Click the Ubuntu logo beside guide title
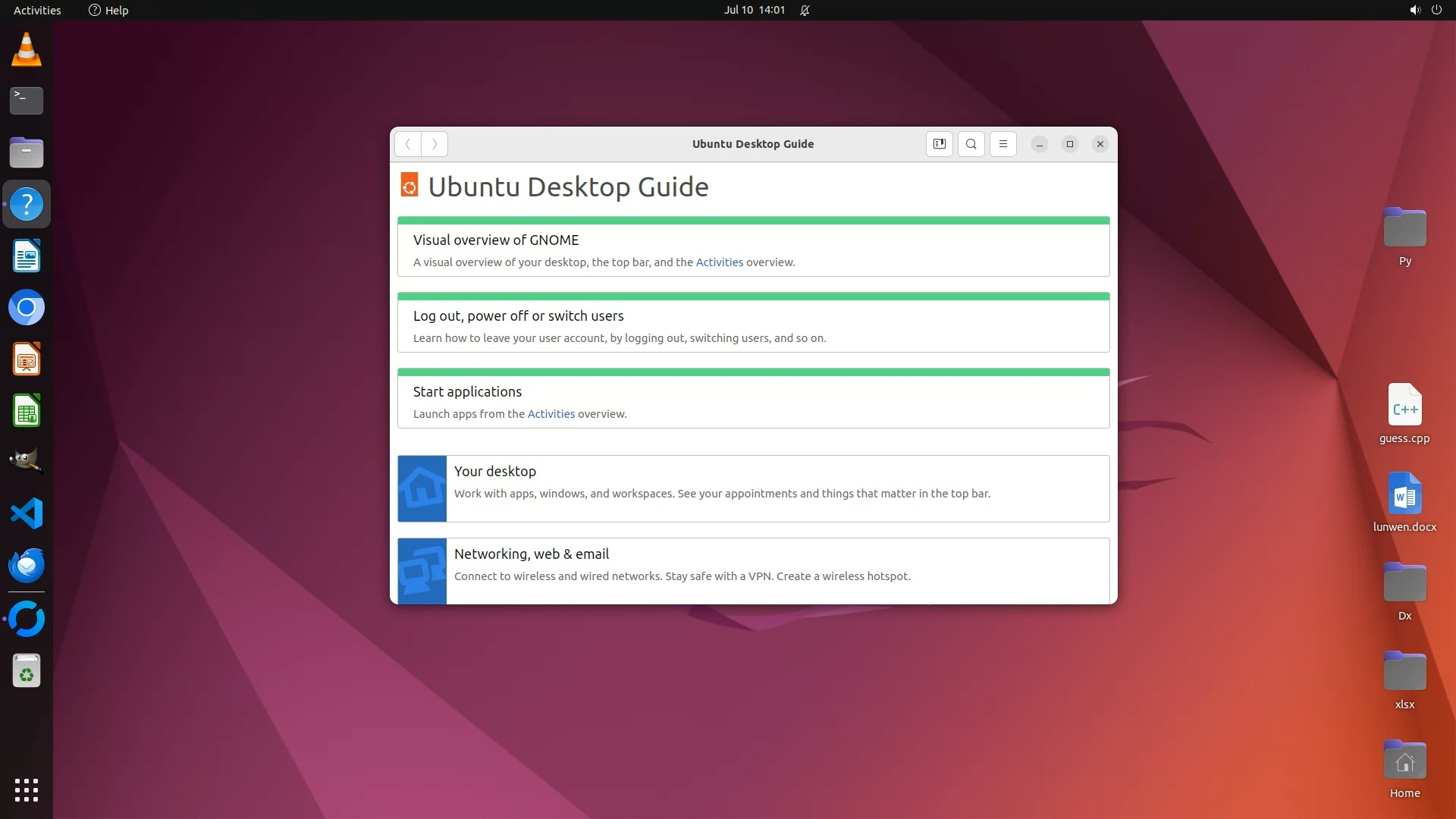 pyautogui.click(x=409, y=185)
